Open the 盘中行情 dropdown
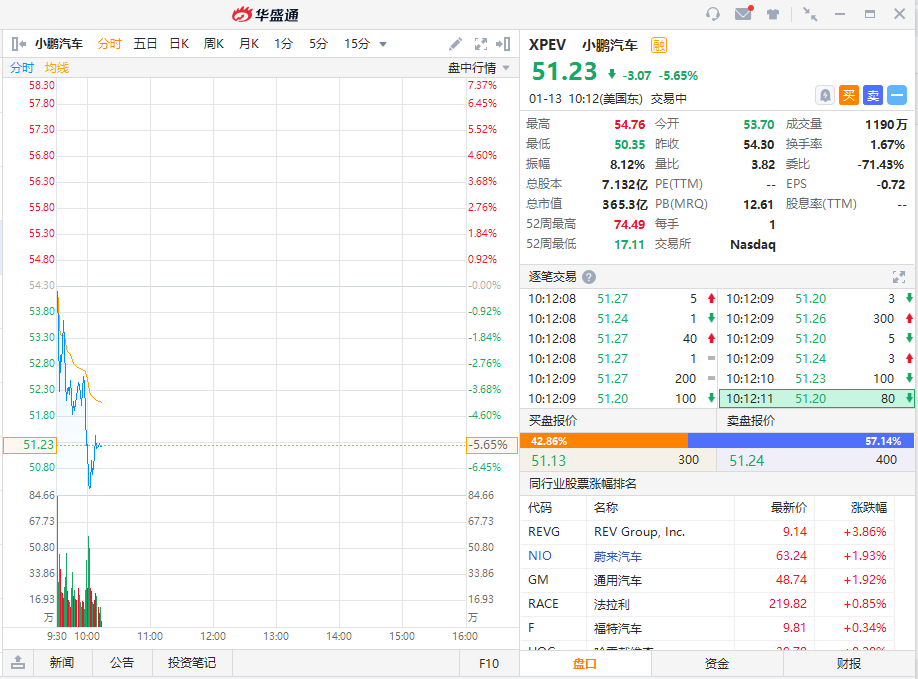This screenshot has width=918, height=679. coord(478,68)
